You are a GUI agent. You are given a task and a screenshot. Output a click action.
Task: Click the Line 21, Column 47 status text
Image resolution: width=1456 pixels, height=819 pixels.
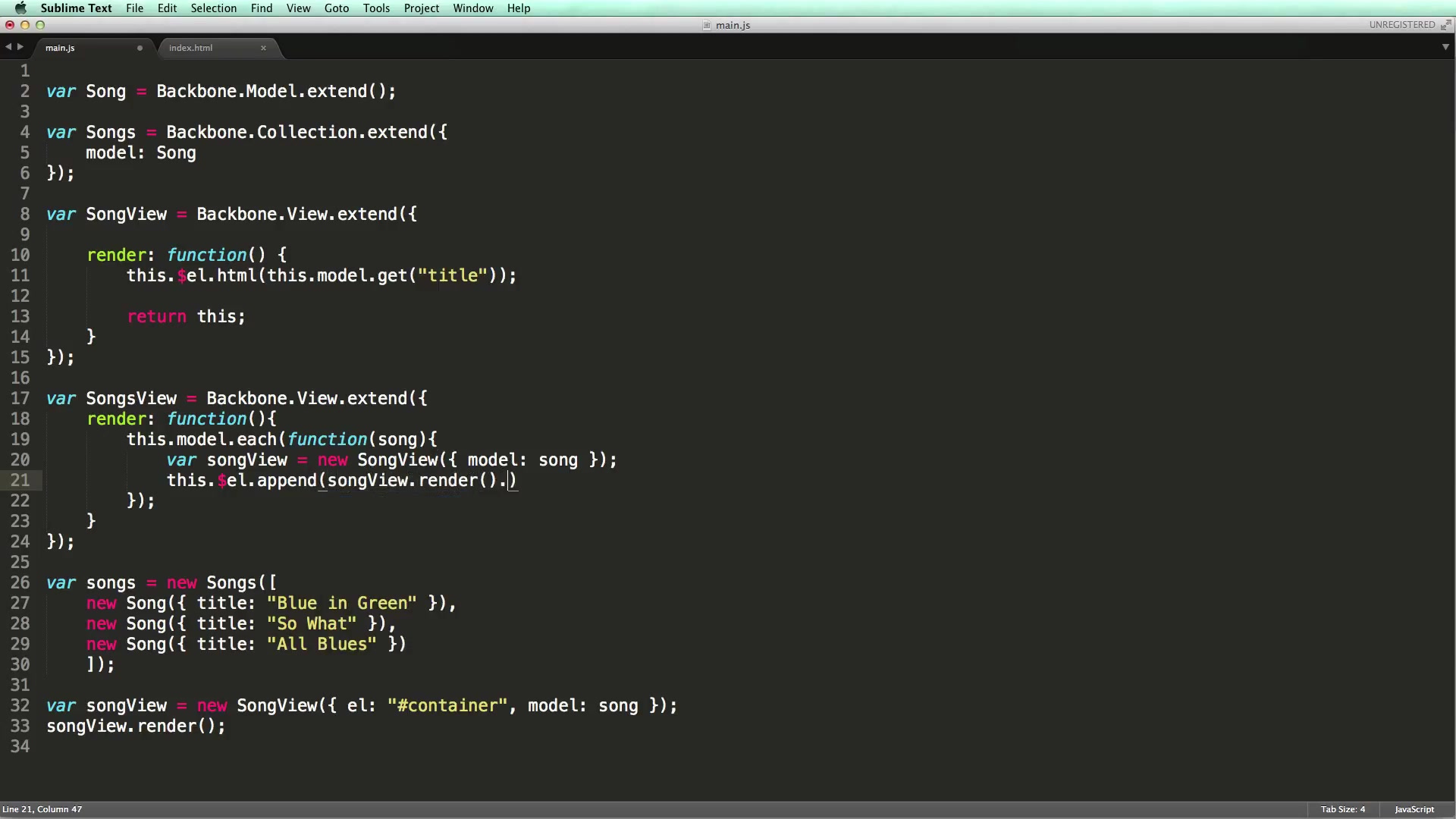tap(42, 809)
